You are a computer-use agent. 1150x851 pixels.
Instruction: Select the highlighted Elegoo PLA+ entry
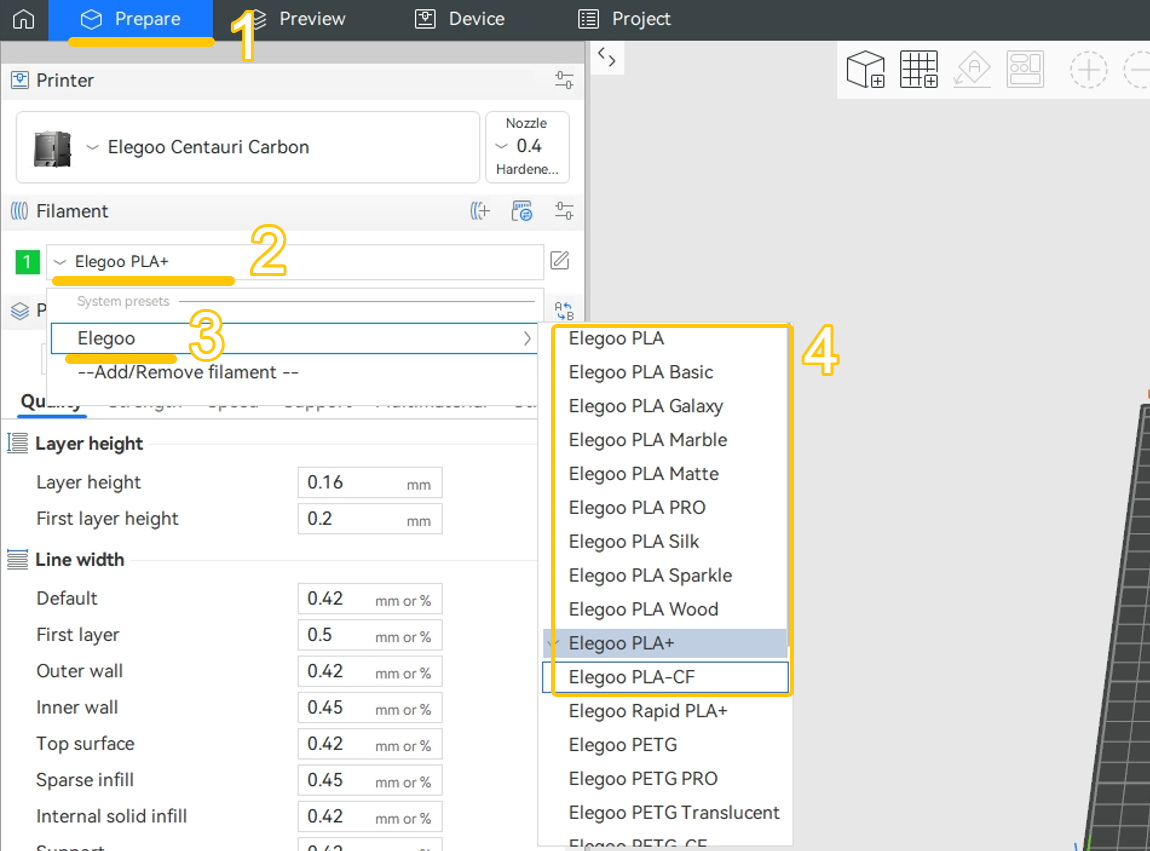tap(665, 643)
